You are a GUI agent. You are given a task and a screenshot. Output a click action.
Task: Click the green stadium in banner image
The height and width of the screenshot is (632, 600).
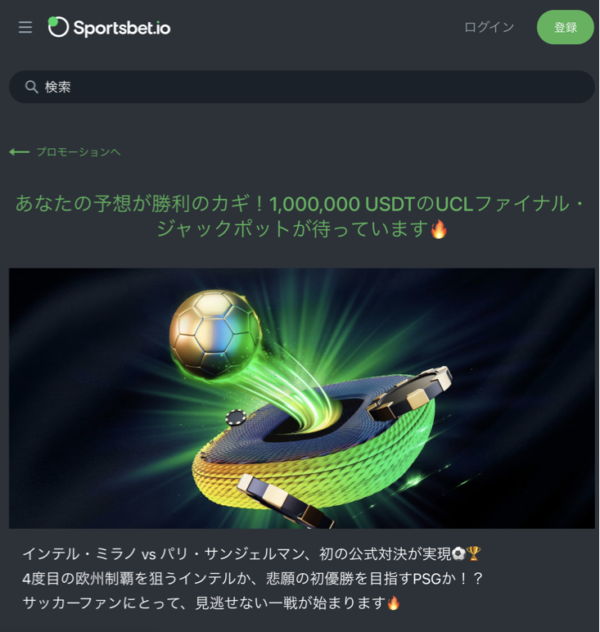(x=314, y=445)
